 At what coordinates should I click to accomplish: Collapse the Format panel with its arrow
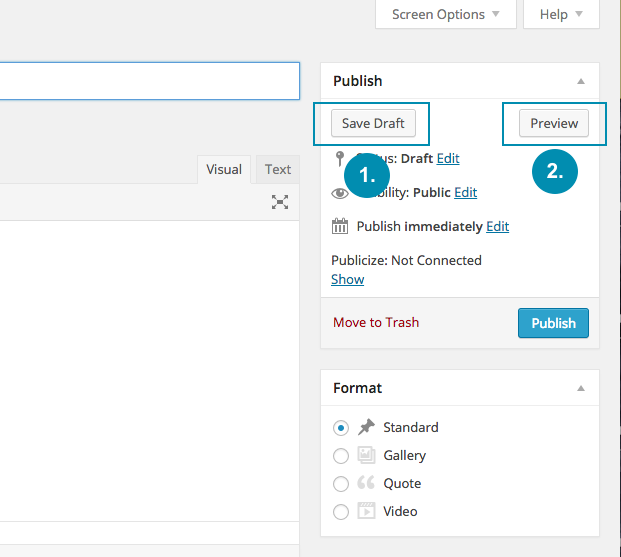(x=581, y=388)
